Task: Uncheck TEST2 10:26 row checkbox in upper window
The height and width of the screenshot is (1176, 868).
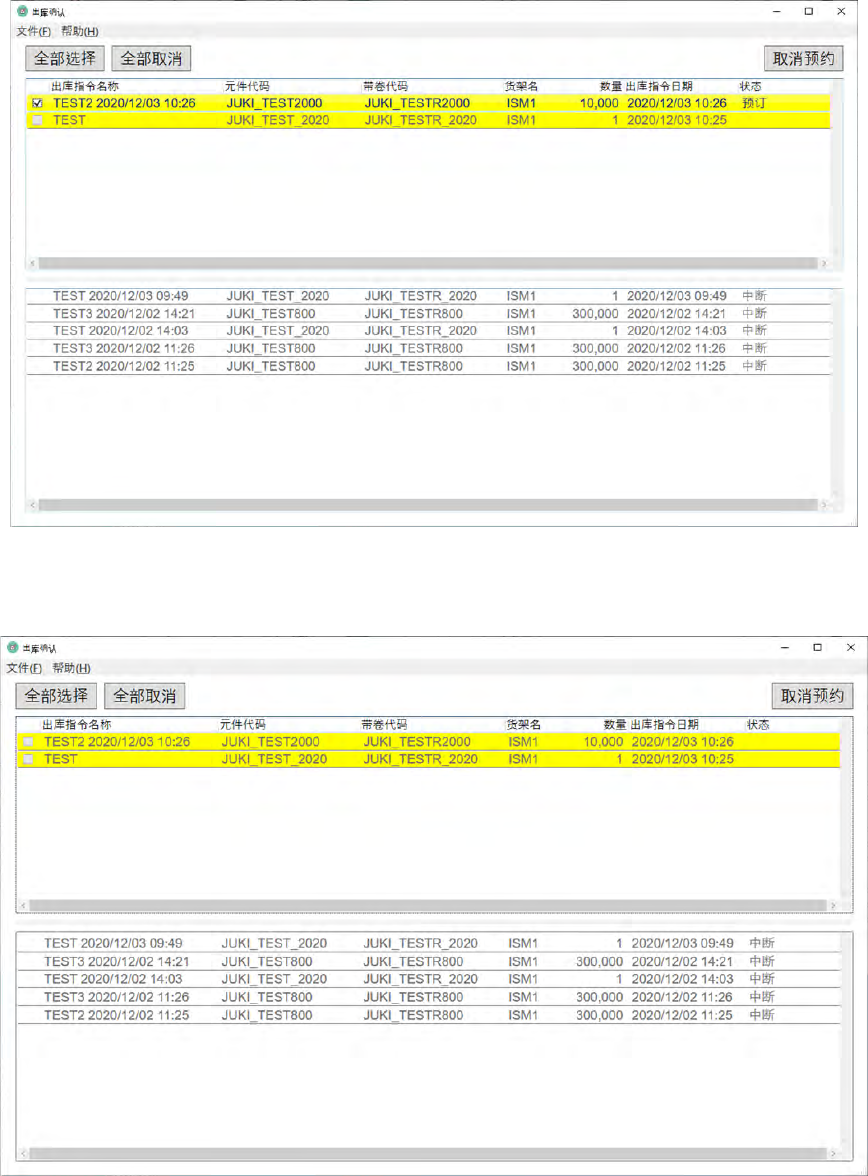Action: [x=38, y=104]
